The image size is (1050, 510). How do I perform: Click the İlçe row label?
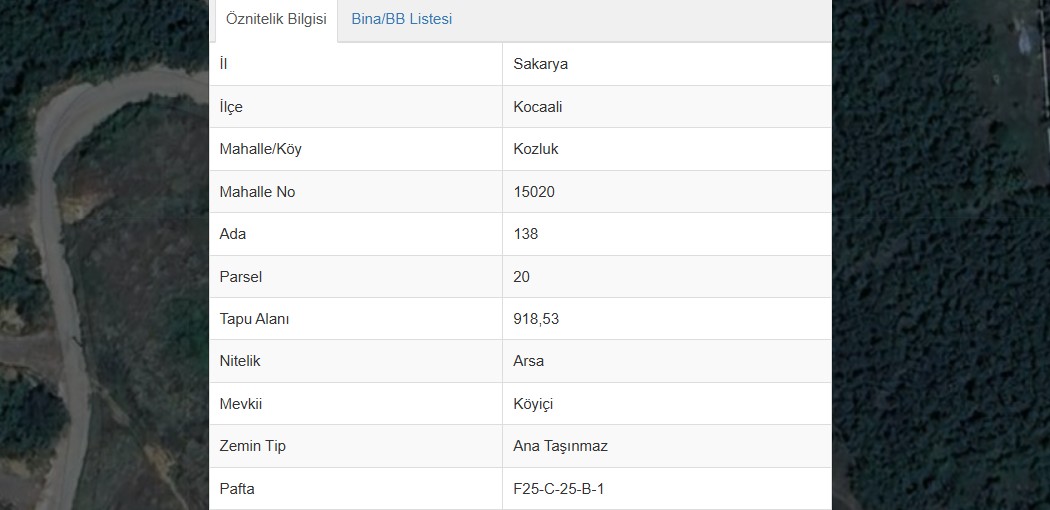pos(231,106)
